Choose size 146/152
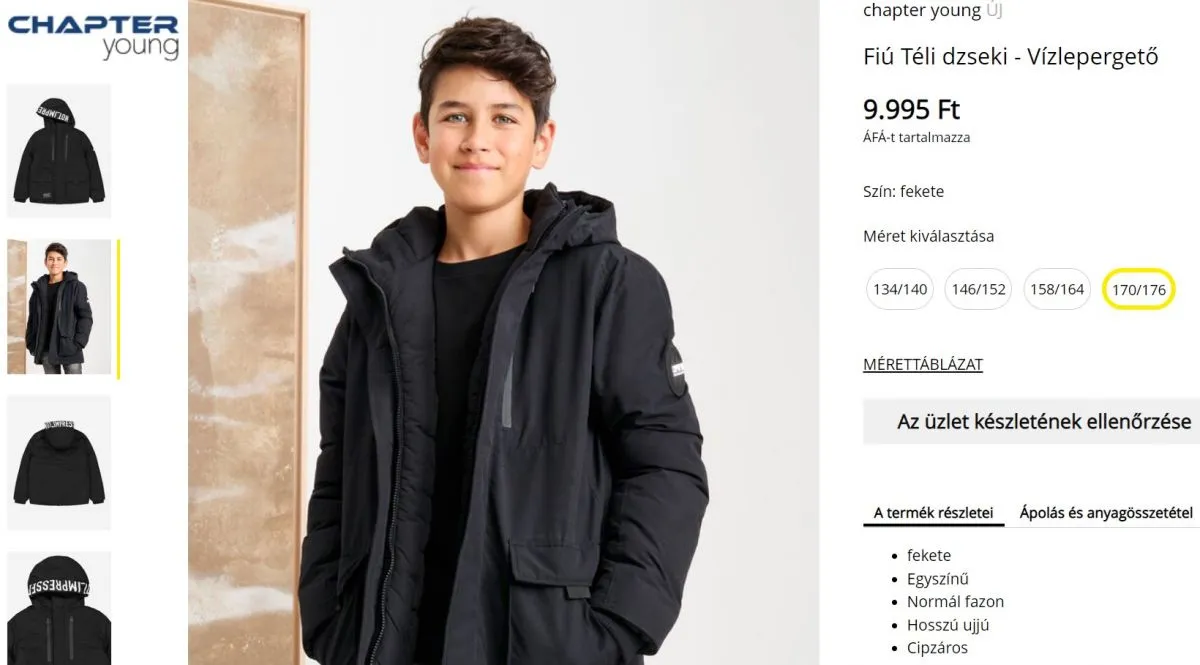The width and height of the screenshot is (1200, 665). (x=978, y=289)
